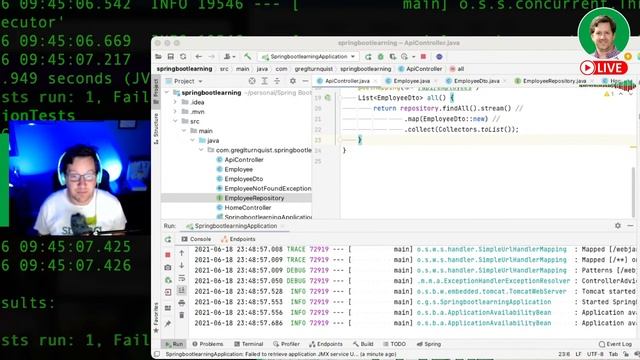Navigate back with the left arrow
The height and width of the screenshot is (360, 640).
coord(198,56)
